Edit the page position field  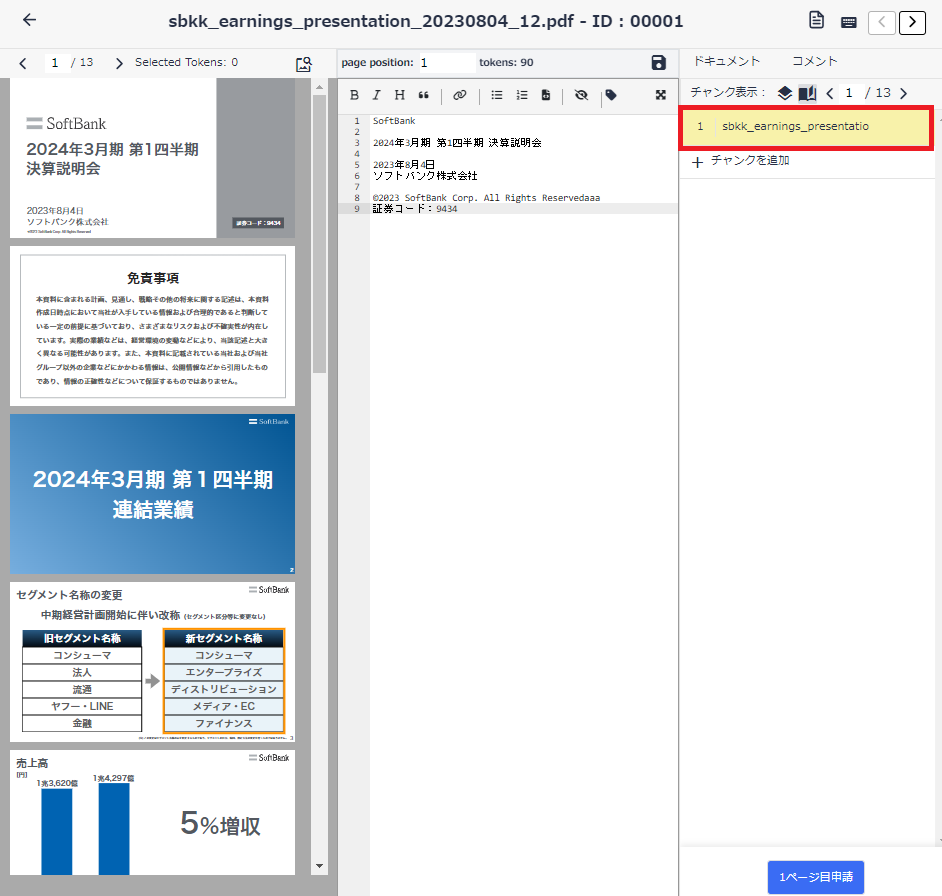447,62
